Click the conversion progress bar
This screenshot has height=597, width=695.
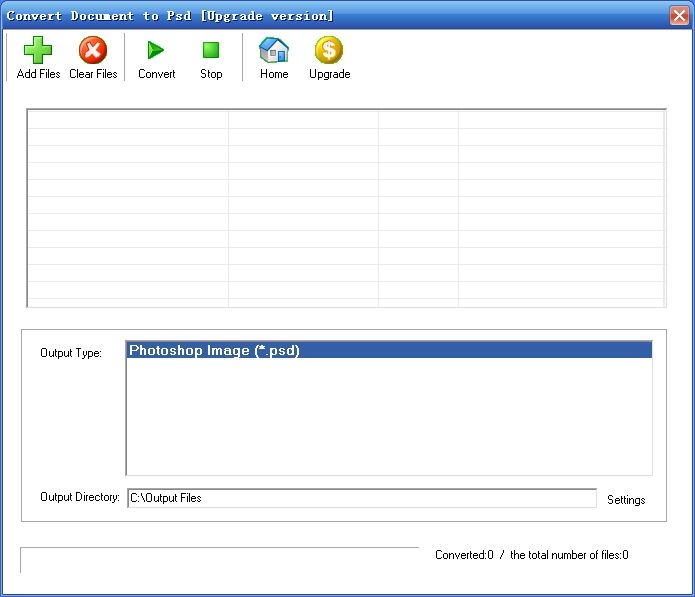[x=219, y=560]
